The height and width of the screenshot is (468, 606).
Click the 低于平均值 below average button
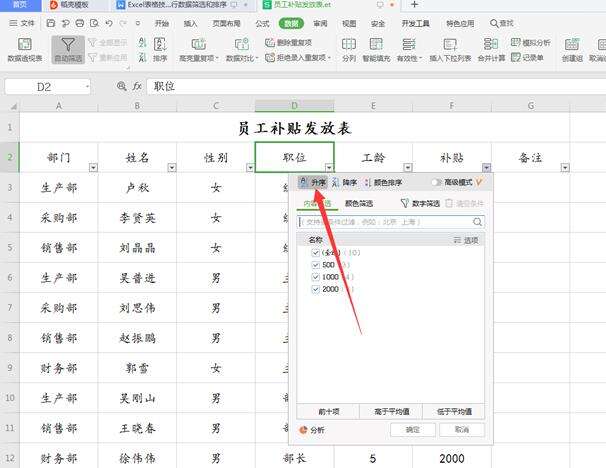click(x=454, y=412)
